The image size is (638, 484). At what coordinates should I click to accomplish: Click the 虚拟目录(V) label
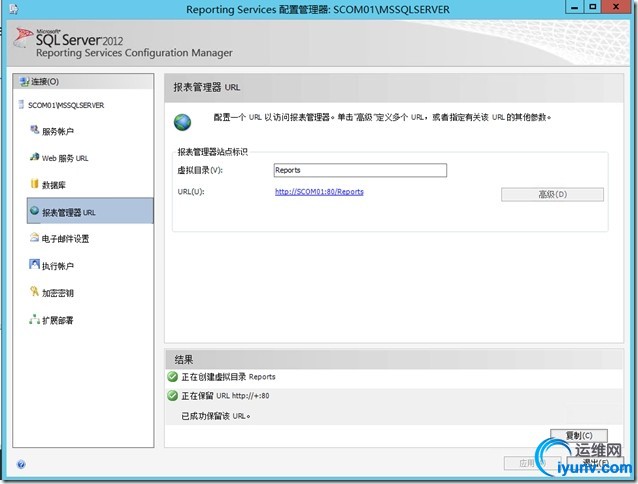[200, 170]
